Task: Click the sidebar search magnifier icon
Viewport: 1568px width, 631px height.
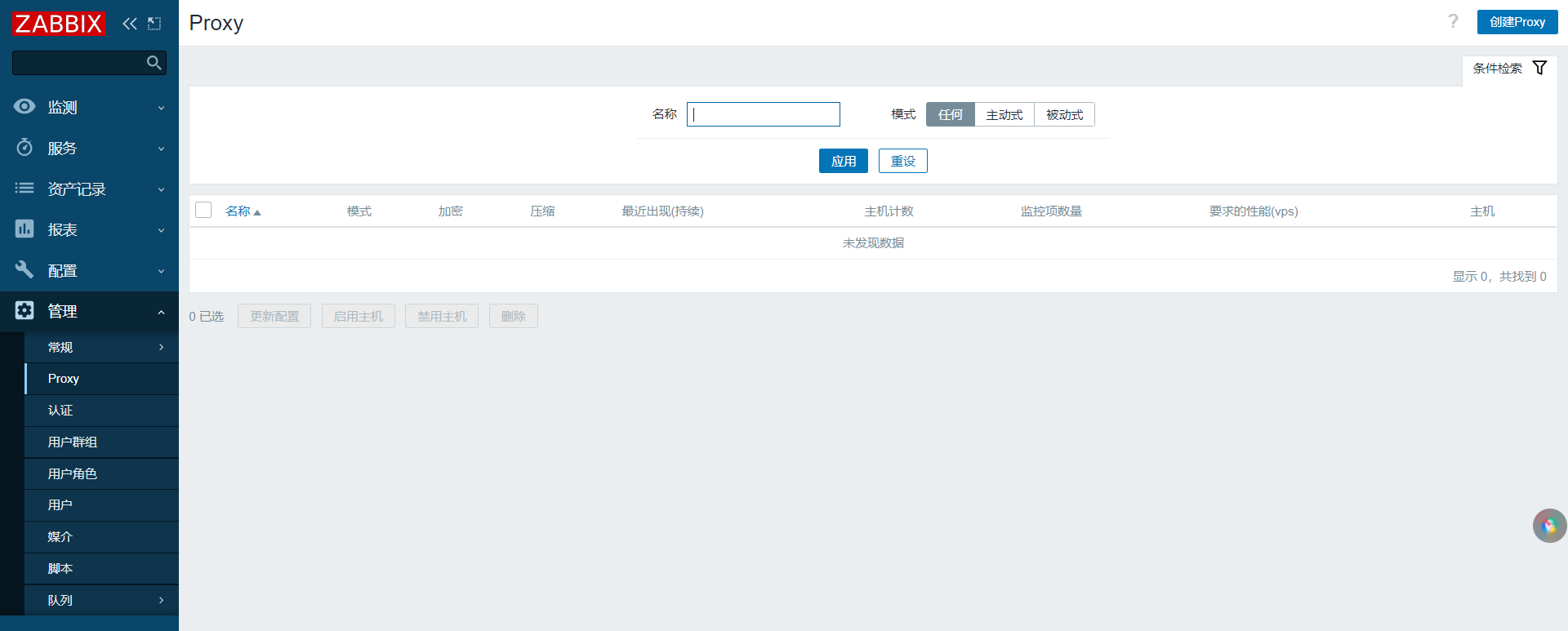Action: [x=154, y=63]
